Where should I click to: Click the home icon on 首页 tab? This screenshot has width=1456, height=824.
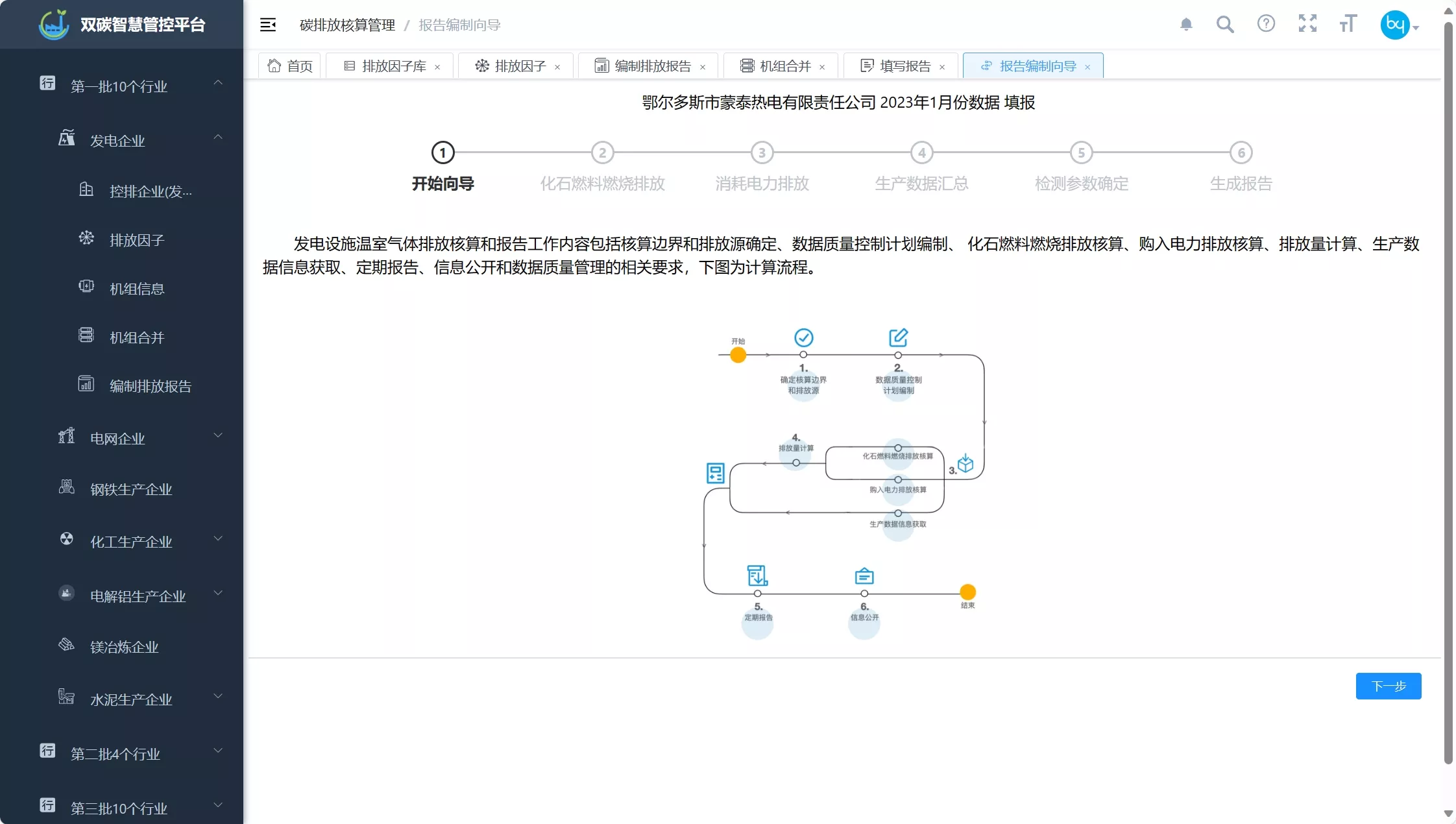[274, 66]
